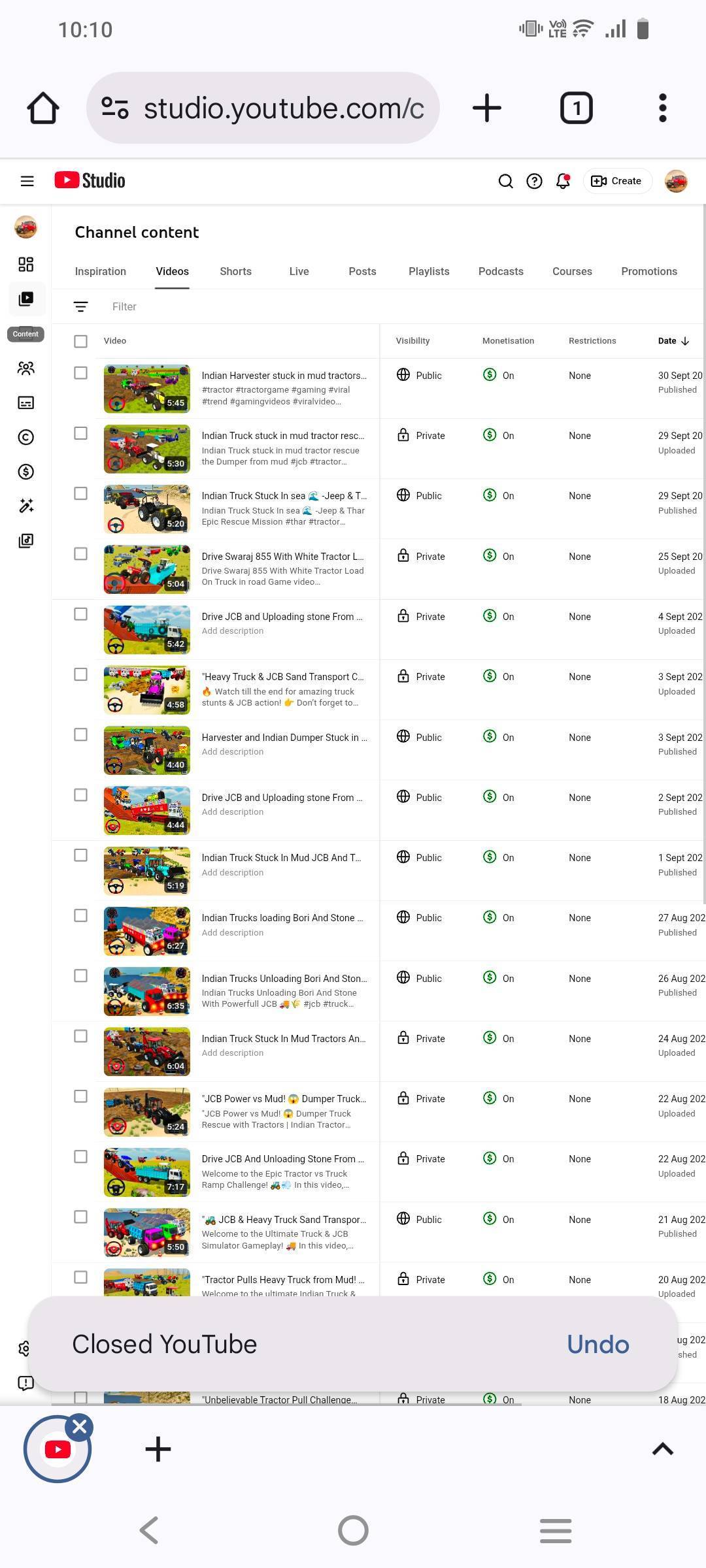706x1568 pixels.
Task: Open the Audio library icon in sidebar
Action: tap(25, 540)
